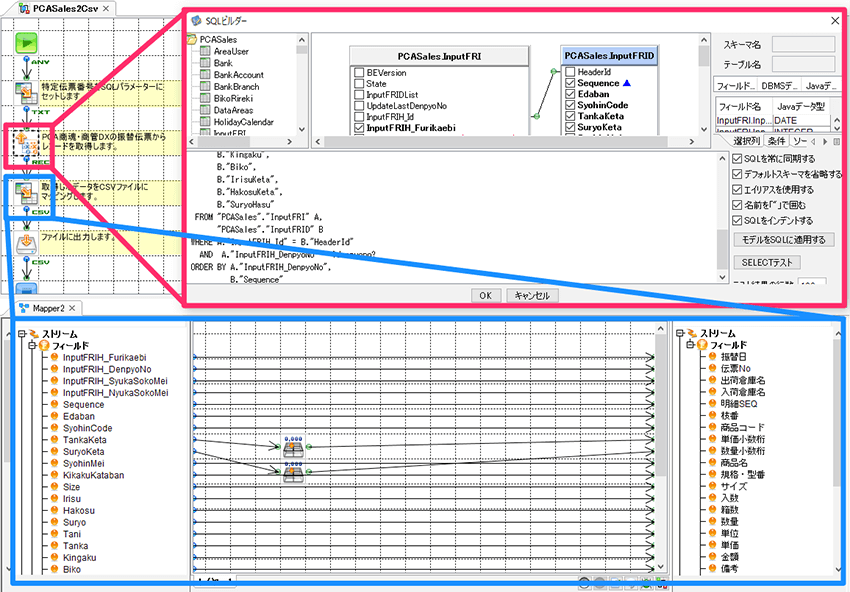Collapse the right フィールド node in Mapper
Viewport: 850px width, 592px height.
(691, 345)
